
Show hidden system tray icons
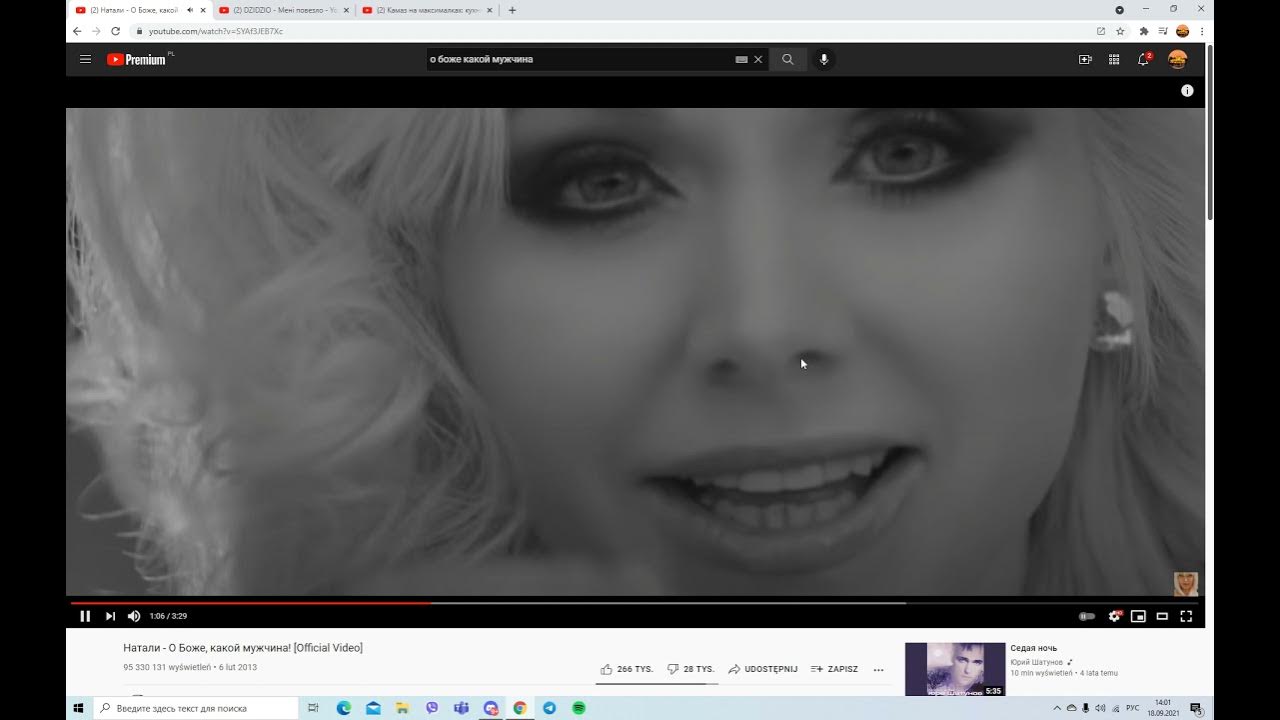tap(1057, 708)
